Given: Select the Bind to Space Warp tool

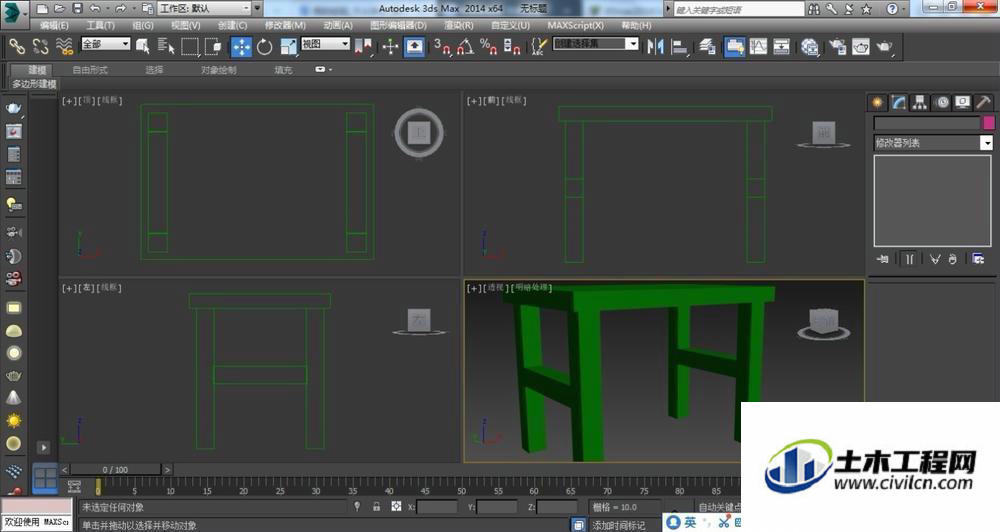Looking at the screenshot, I should click(64, 46).
